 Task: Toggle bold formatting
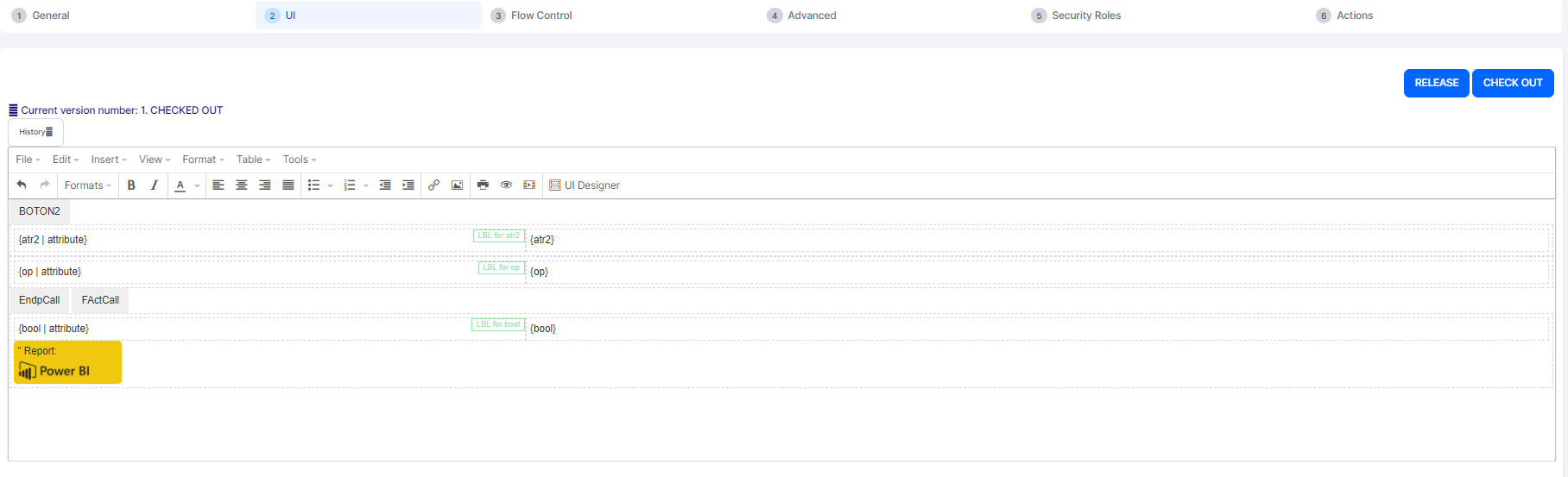click(131, 185)
